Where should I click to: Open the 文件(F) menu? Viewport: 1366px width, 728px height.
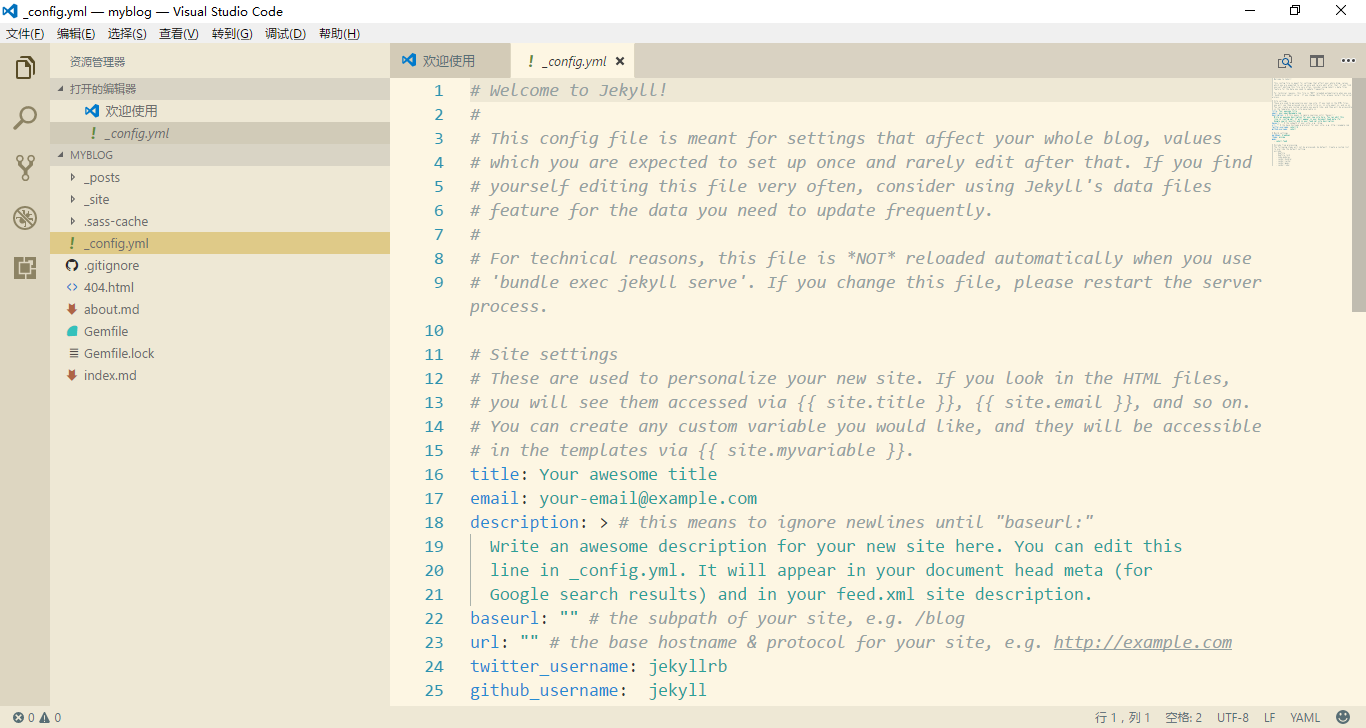point(25,33)
